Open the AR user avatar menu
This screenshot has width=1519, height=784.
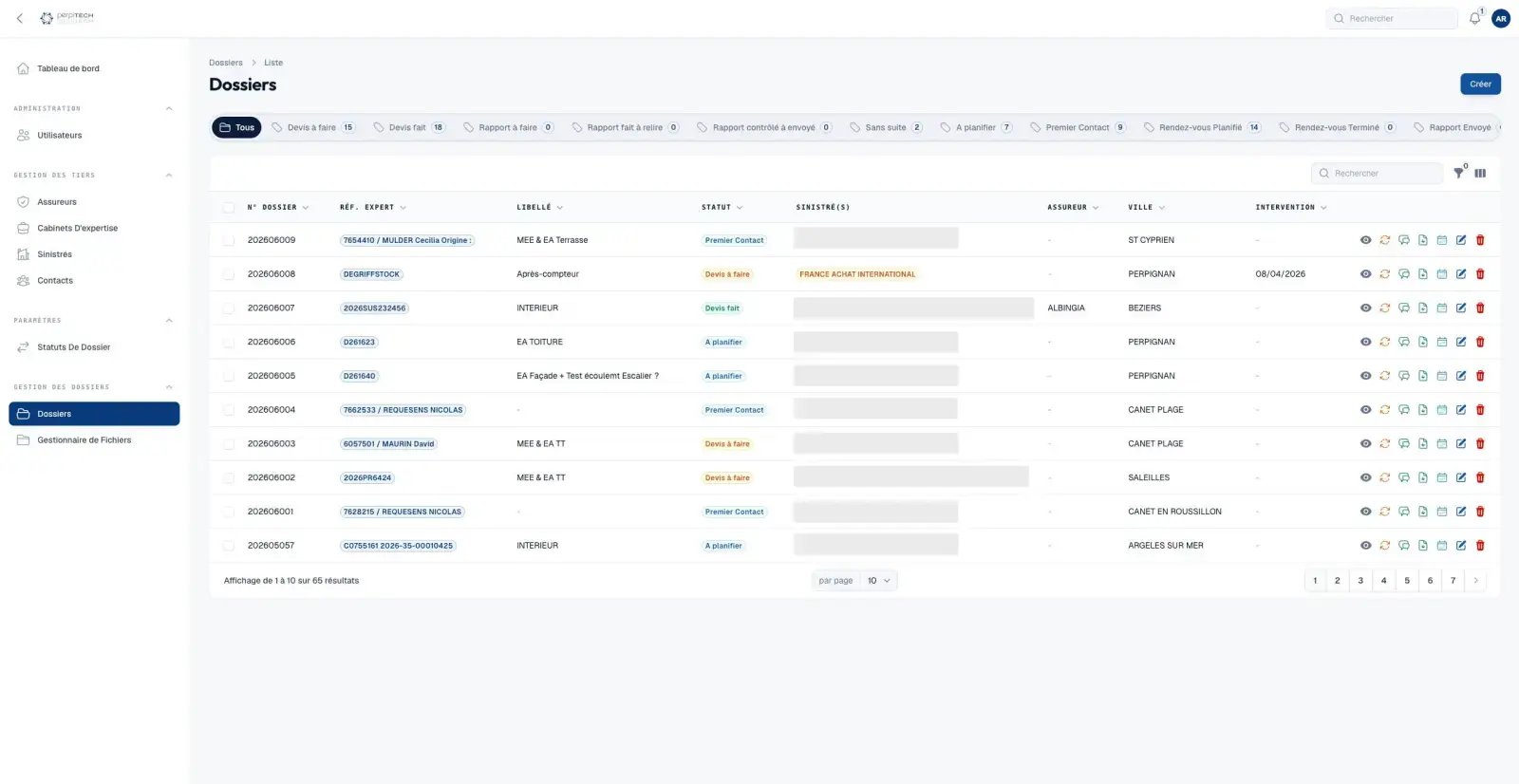click(x=1501, y=18)
